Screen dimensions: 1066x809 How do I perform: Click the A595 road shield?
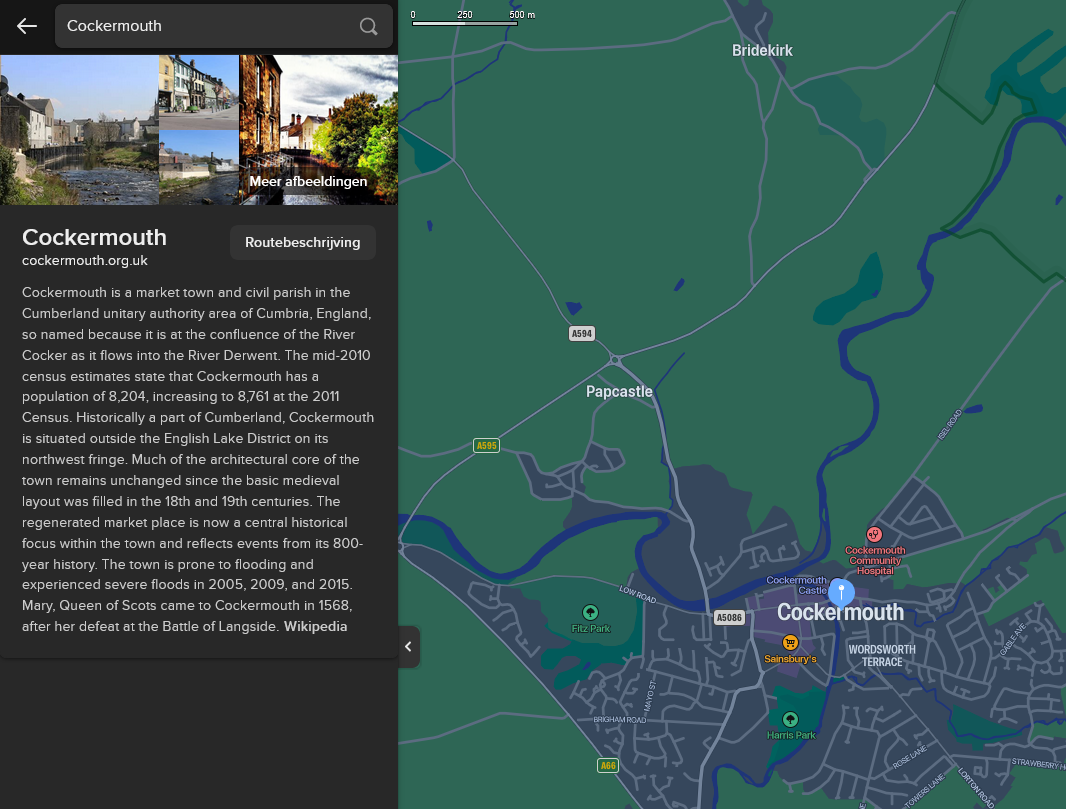coord(486,445)
